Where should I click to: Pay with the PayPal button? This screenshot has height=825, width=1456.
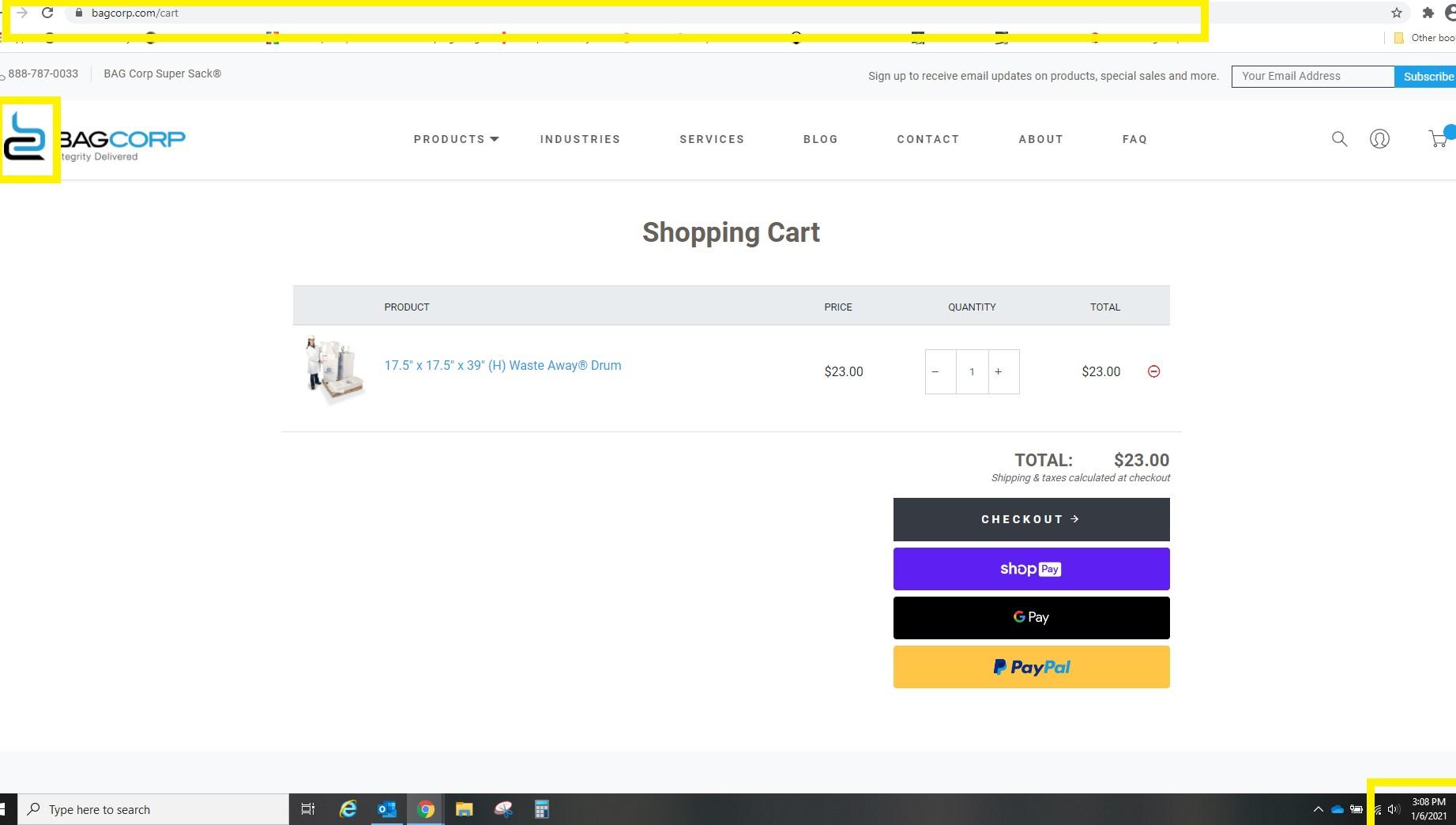1031,667
